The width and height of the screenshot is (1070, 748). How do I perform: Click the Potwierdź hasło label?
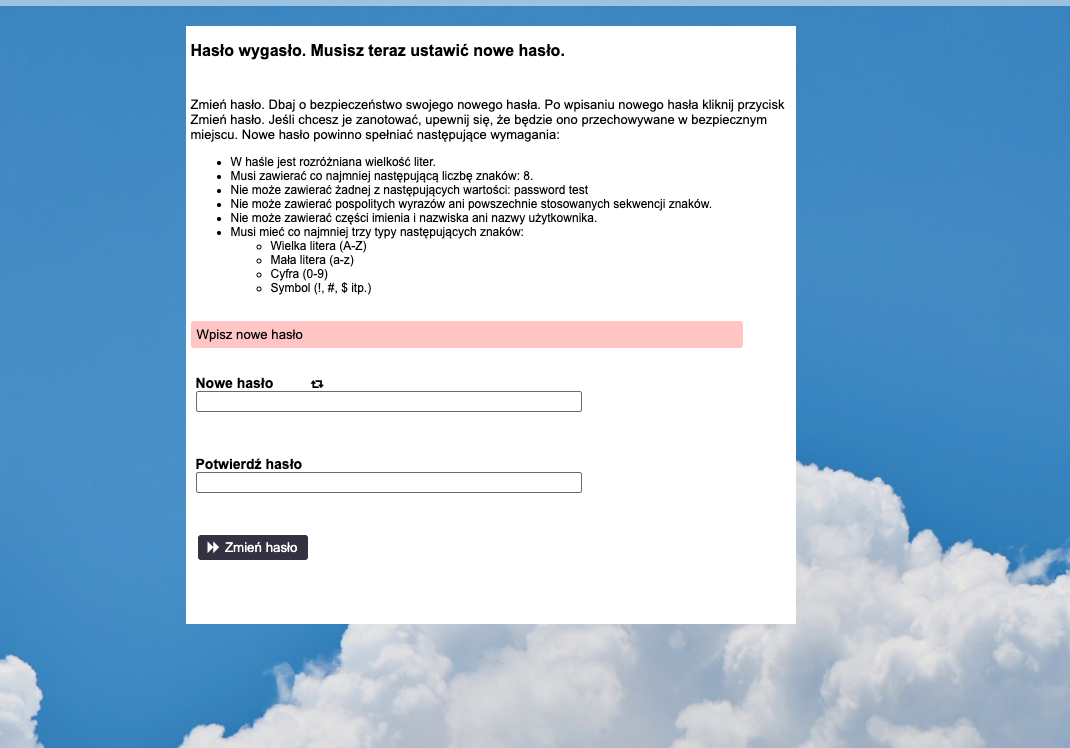[249, 464]
